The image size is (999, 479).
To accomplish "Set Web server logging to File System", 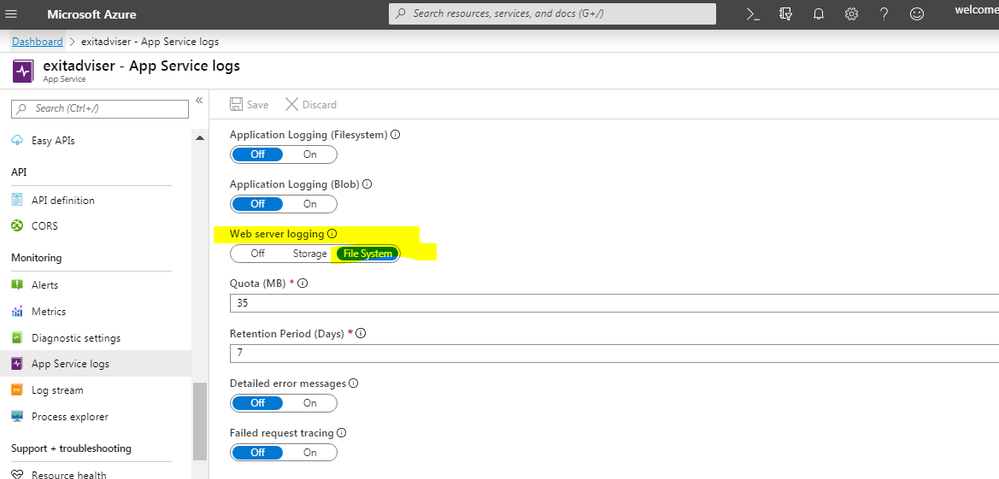I will click(368, 254).
